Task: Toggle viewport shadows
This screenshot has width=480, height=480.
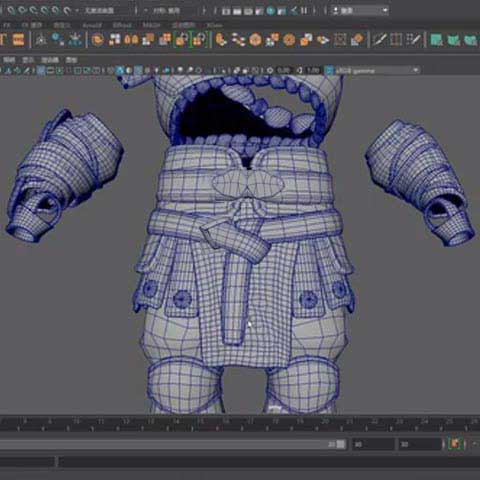Action: point(166,70)
